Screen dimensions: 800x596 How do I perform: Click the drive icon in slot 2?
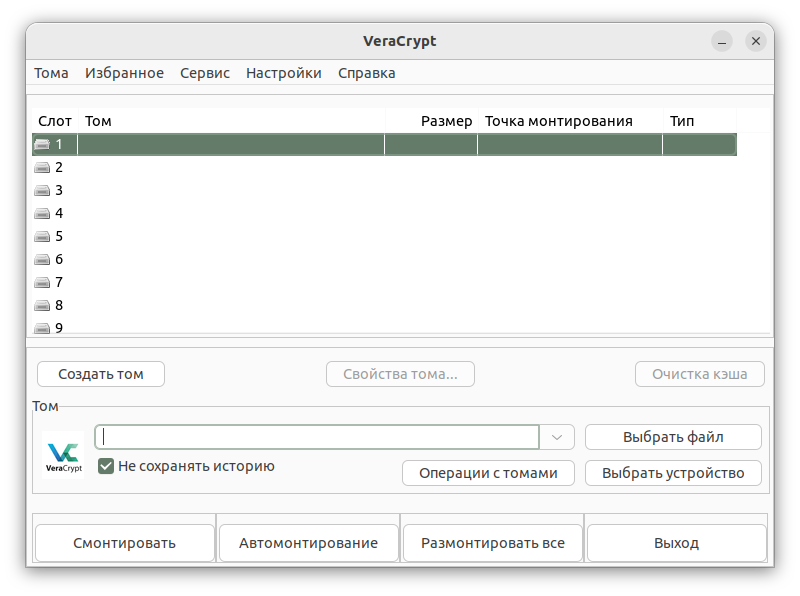tap(42, 167)
